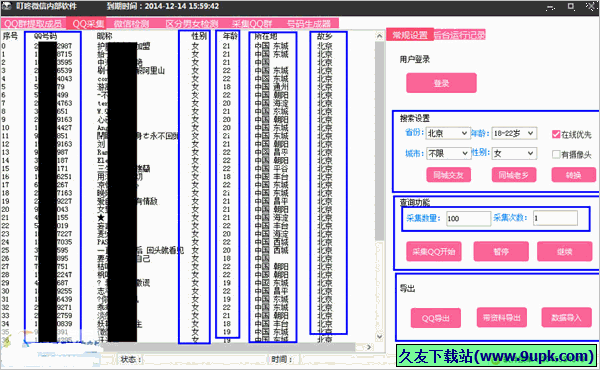Screen dimensions: 600x370
Task: Minimize the 叮咚微信内部软件 window
Action: [x=551, y=7]
